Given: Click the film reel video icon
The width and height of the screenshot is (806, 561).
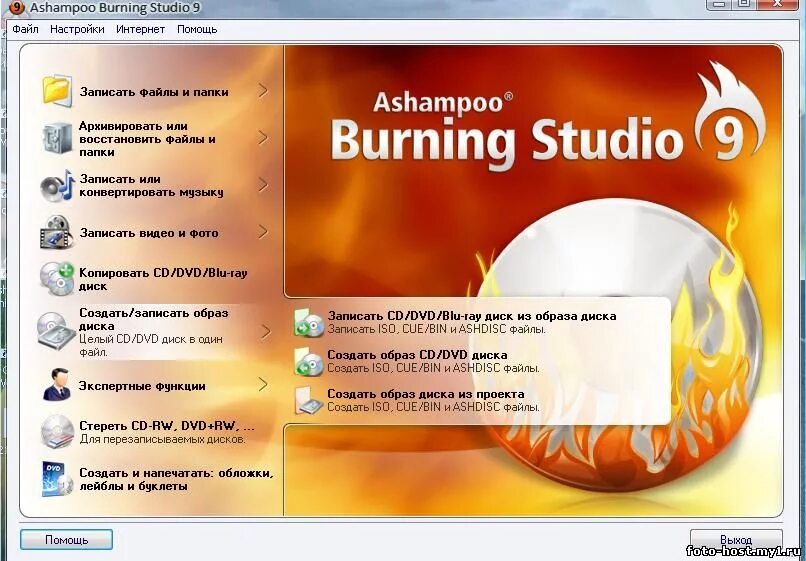Looking at the screenshot, I should (57, 232).
